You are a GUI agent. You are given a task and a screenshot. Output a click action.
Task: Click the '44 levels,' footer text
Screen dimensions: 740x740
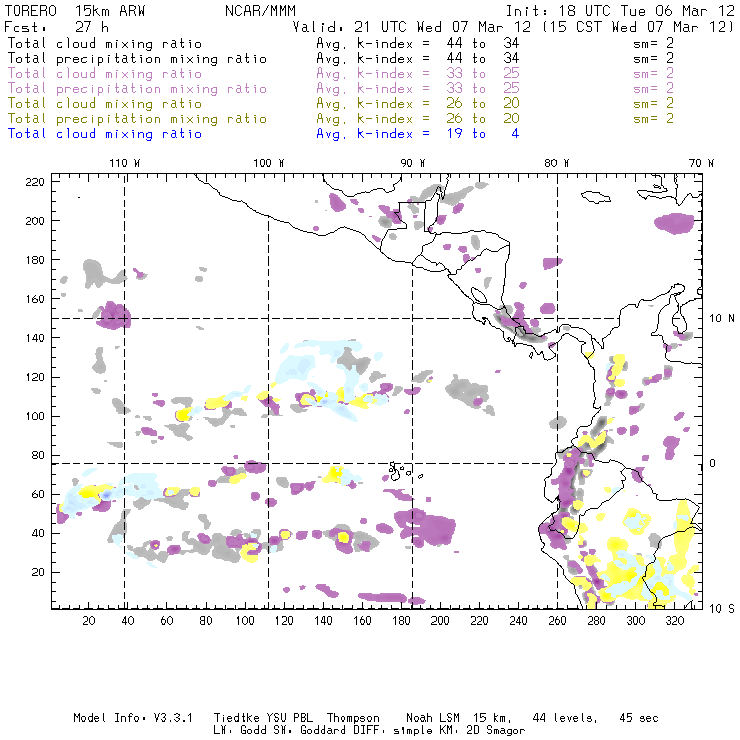click(565, 718)
